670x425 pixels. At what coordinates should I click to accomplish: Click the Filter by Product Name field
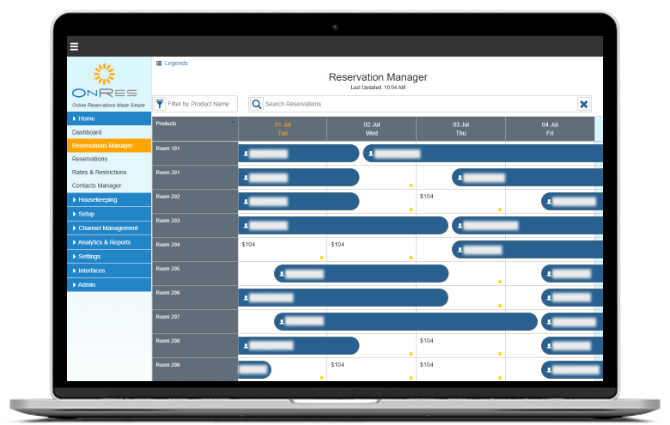coord(201,103)
